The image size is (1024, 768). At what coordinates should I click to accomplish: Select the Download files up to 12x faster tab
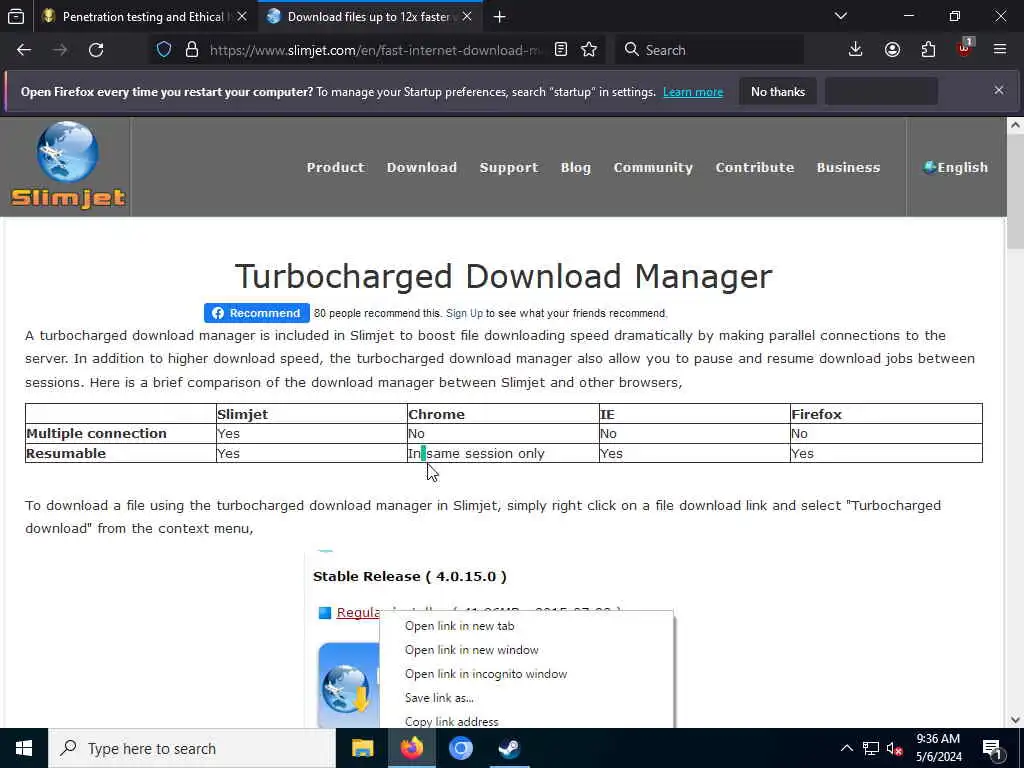point(370,16)
